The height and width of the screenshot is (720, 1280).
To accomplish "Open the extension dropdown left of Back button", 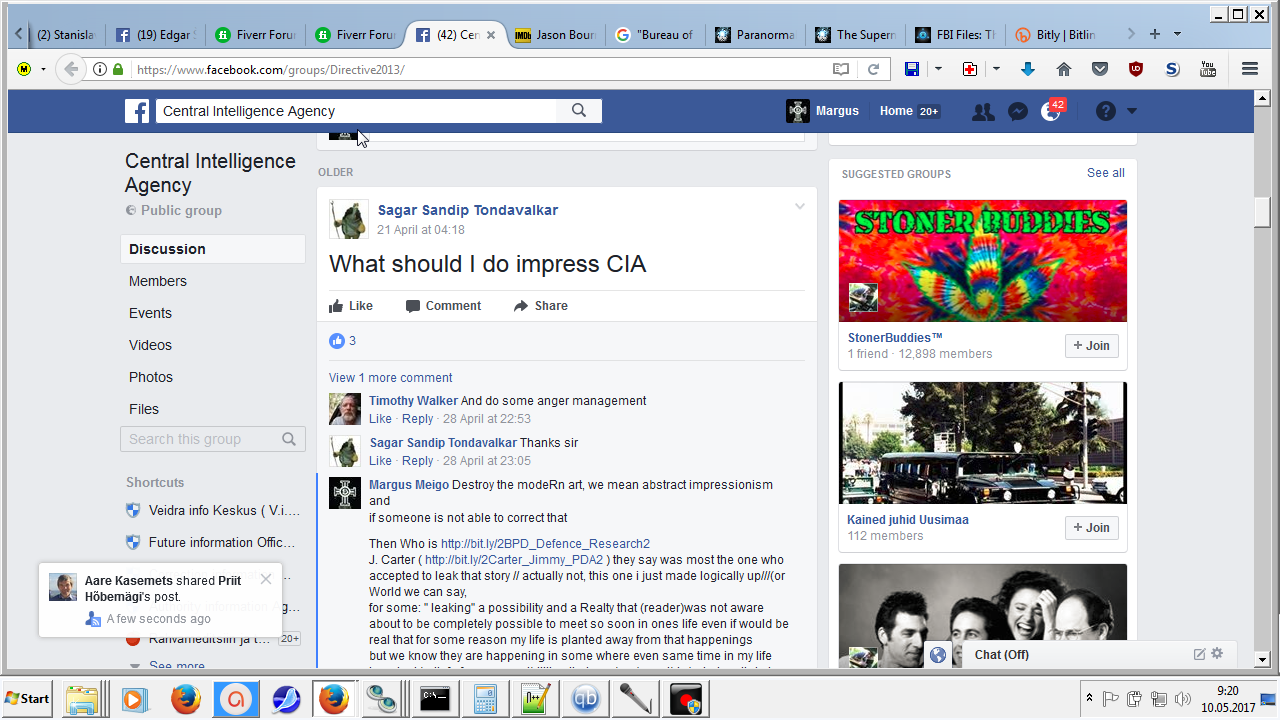I will coord(43,69).
